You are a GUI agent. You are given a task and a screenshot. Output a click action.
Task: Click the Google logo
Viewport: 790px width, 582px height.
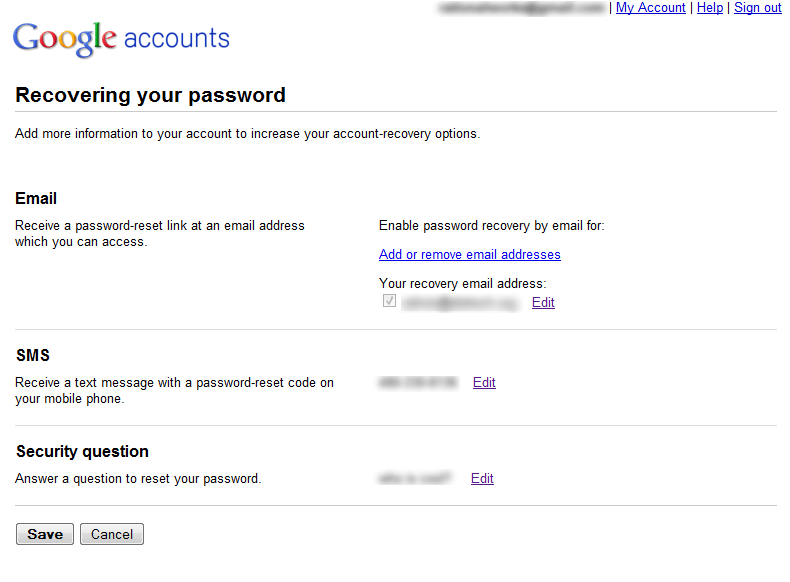(64, 39)
